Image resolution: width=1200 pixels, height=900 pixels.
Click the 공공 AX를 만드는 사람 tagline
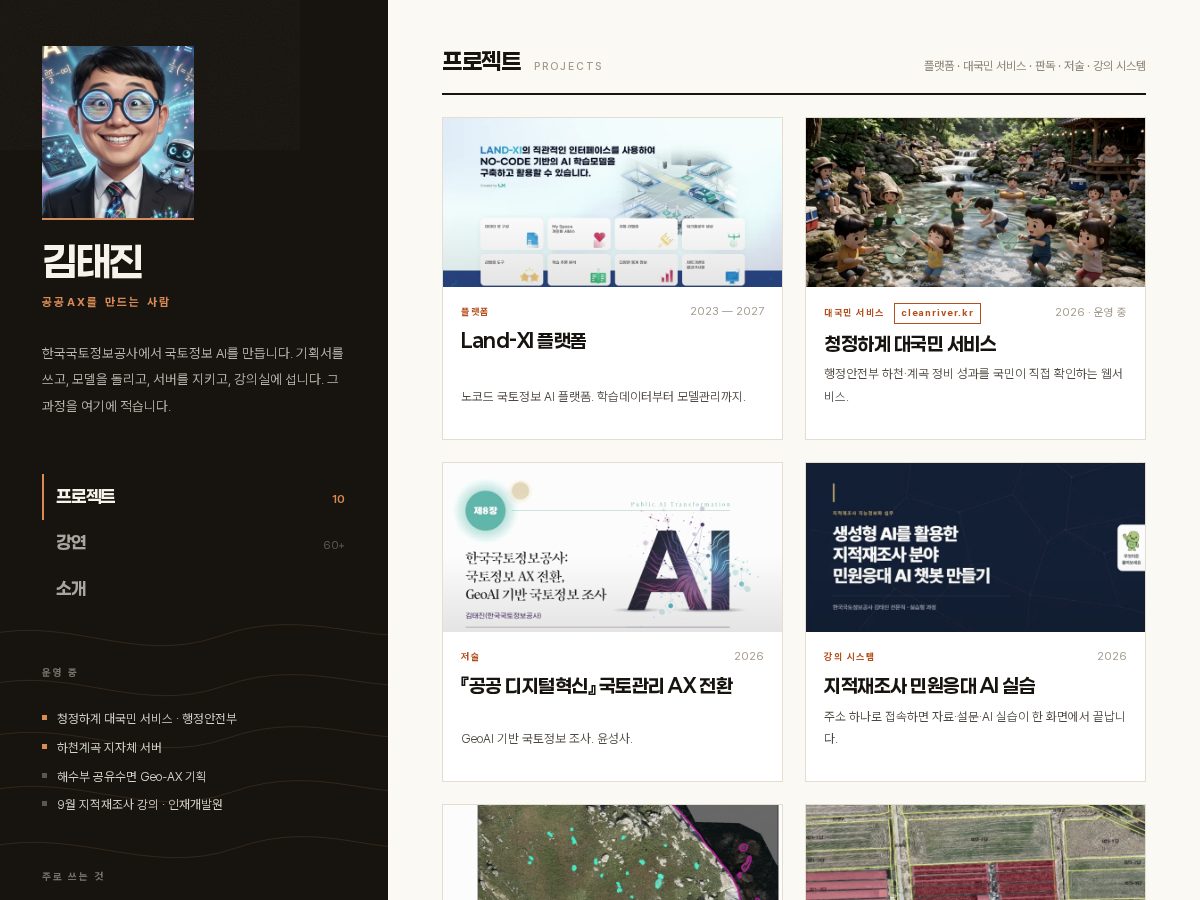point(106,302)
